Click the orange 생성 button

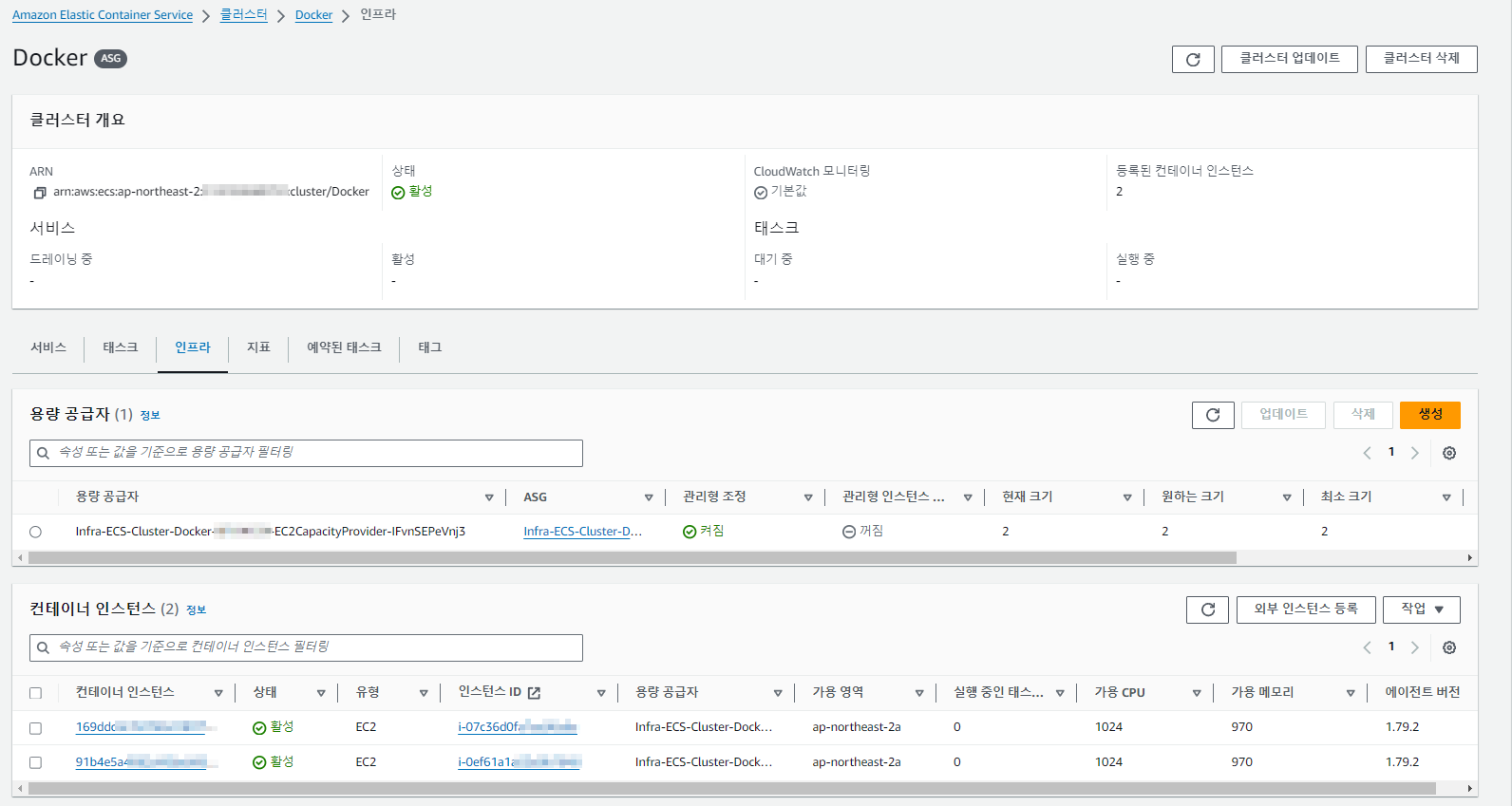pos(1430,415)
